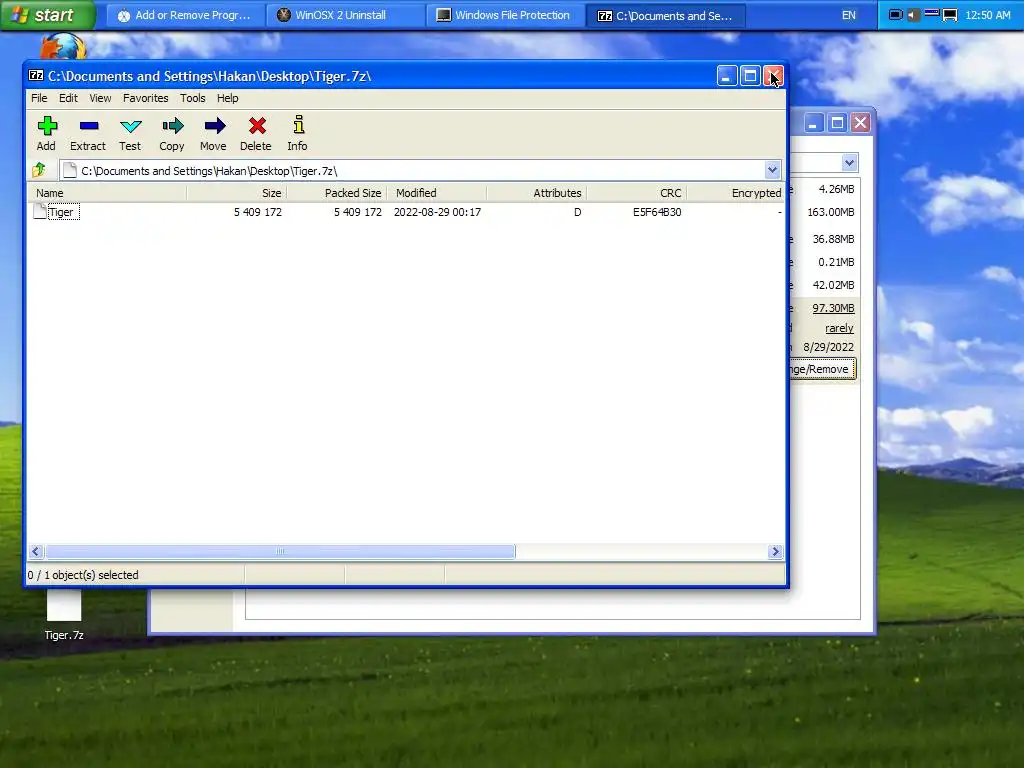This screenshot has width=1024, height=768.
Task: Open the Tools menu
Action: click(193, 98)
